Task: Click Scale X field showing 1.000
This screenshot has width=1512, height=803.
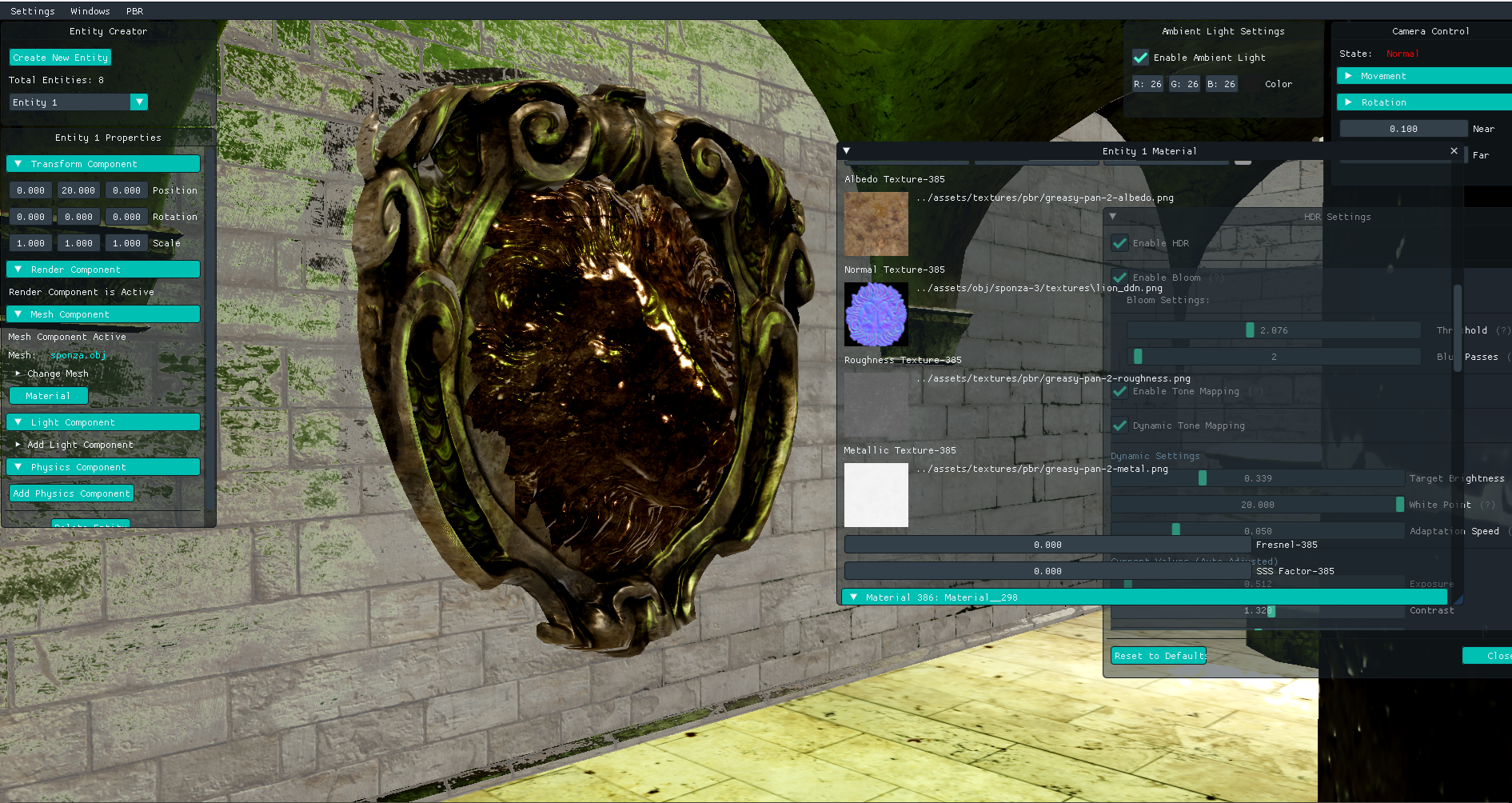Action: (31, 243)
